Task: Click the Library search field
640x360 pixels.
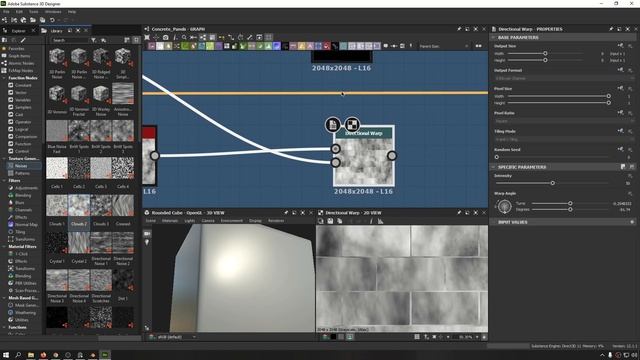Action: tap(69, 40)
